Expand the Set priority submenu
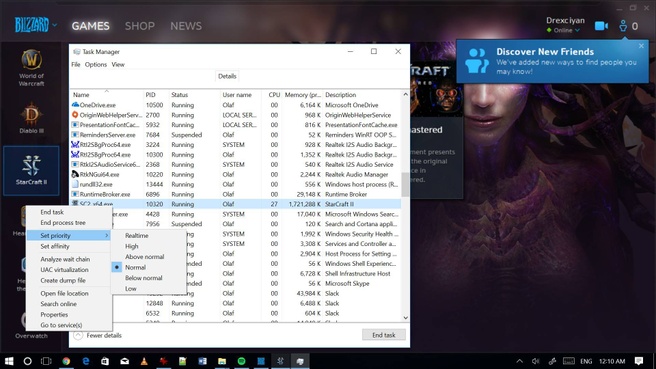The width and height of the screenshot is (656, 369). (69, 236)
